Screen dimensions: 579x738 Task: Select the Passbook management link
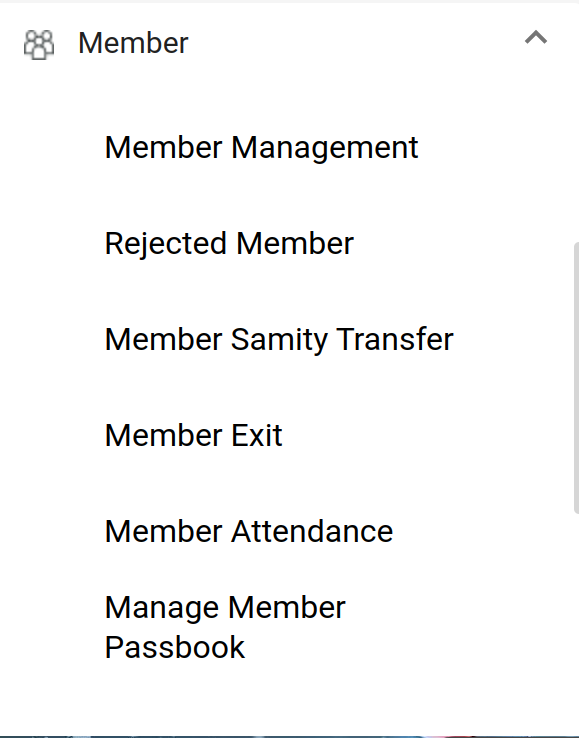[225, 627]
